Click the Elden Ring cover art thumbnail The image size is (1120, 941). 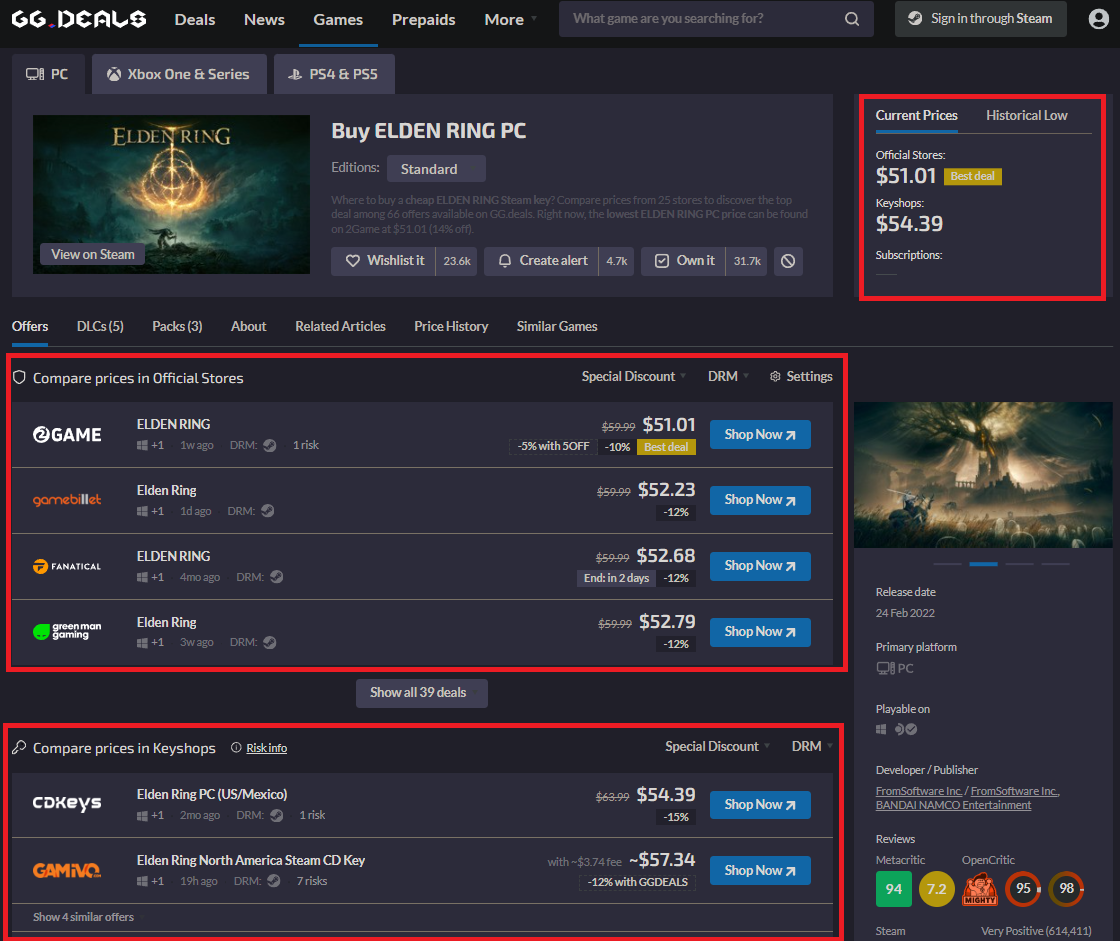pyautogui.click(x=171, y=194)
